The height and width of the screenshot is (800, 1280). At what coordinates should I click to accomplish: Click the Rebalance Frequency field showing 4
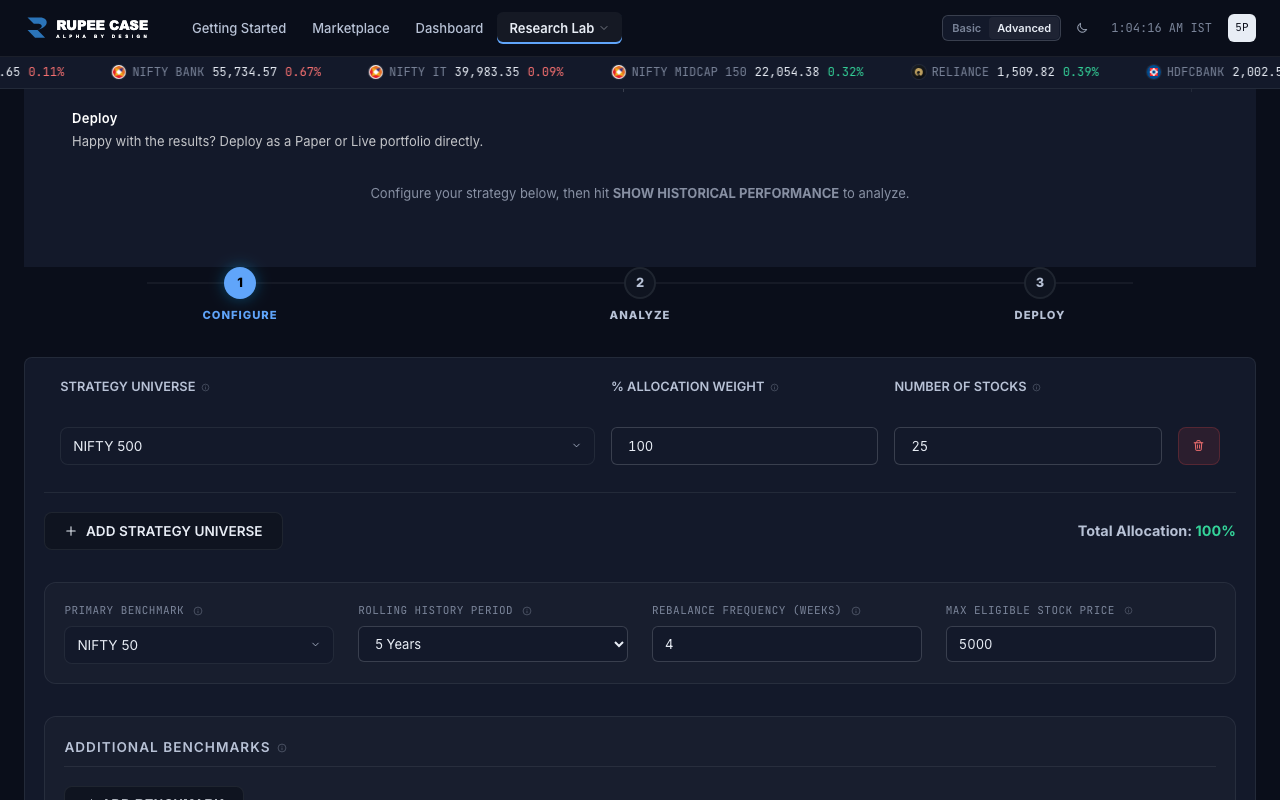787,644
